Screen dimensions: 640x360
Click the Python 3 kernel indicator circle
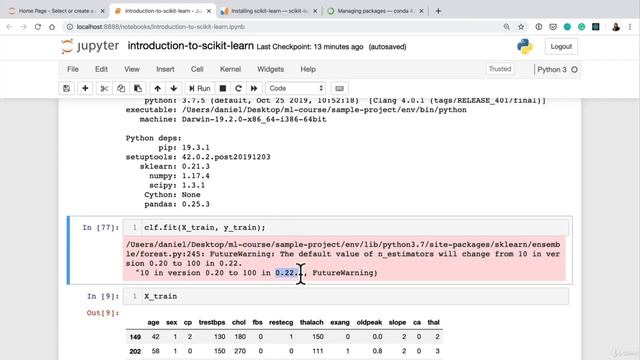[x=574, y=69]
